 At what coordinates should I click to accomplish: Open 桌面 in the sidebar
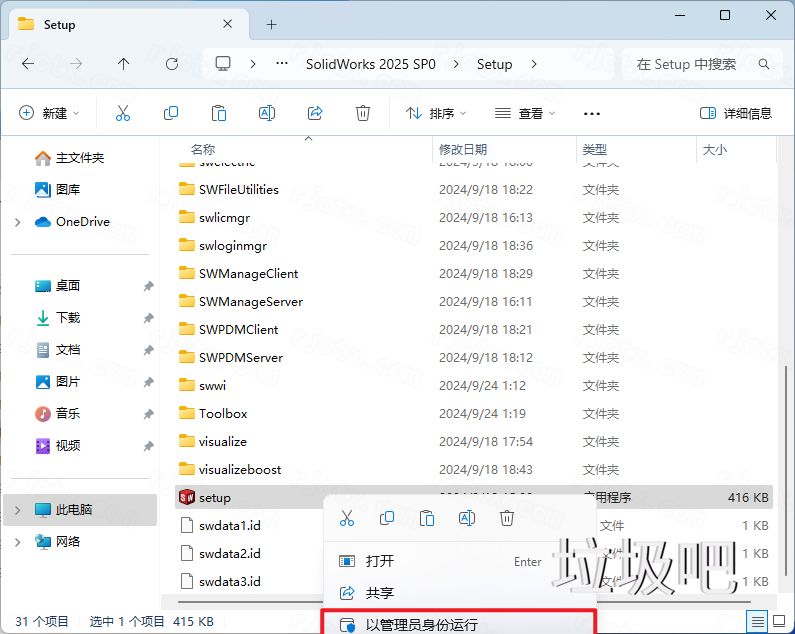point(57,286)
